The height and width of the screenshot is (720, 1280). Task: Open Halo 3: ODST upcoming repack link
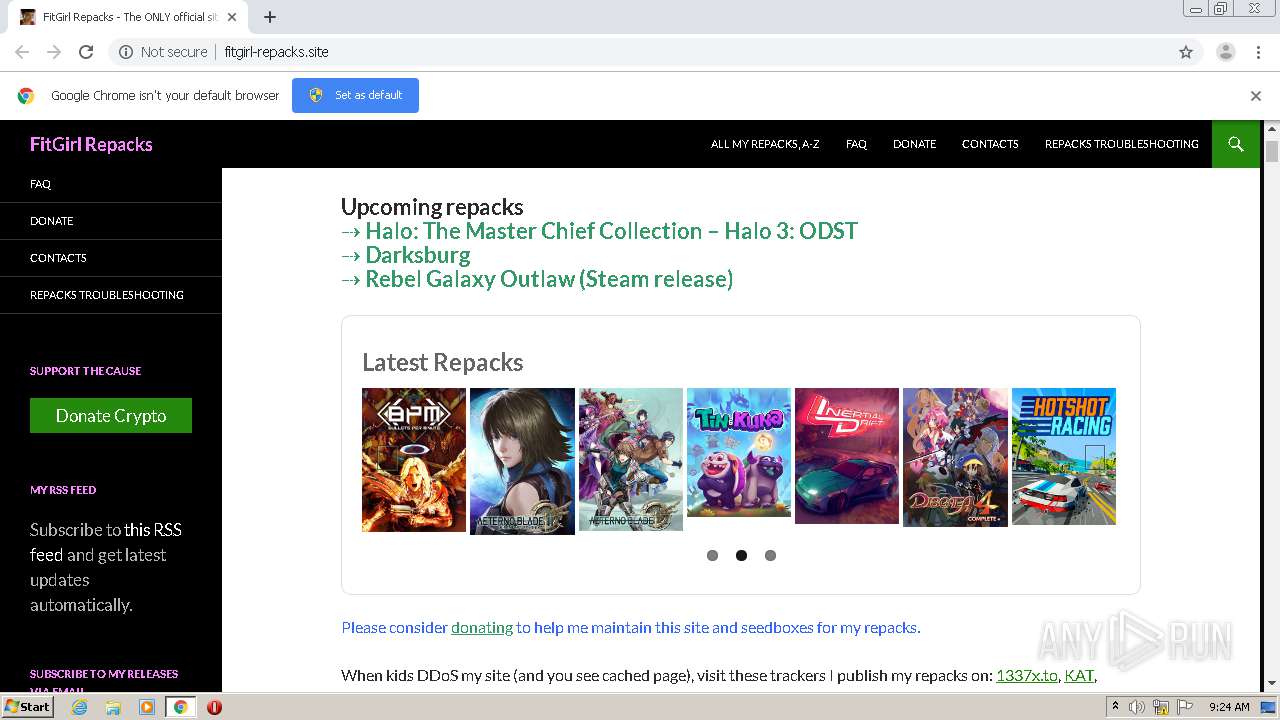[611, 231]
